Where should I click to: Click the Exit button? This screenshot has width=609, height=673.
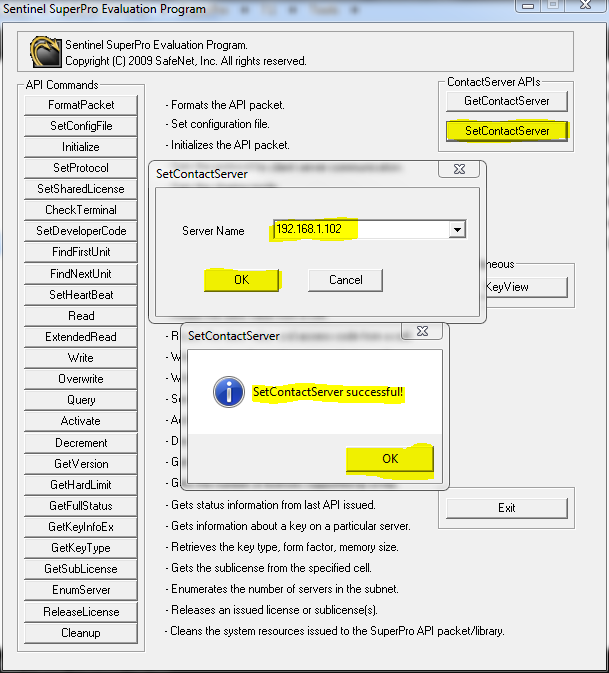coord(507,508)
